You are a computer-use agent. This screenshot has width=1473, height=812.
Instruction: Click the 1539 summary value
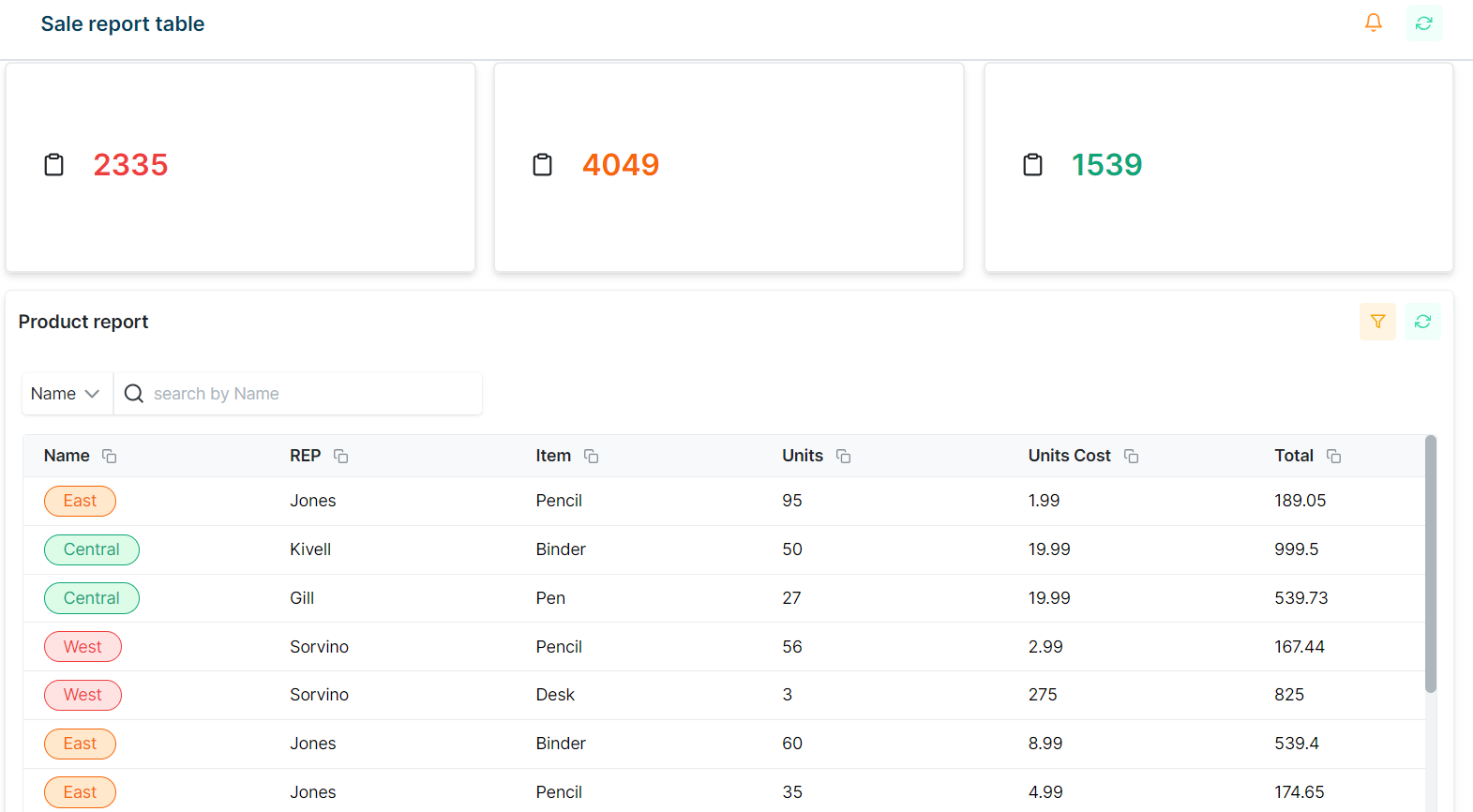click(x=1107, y=165)
